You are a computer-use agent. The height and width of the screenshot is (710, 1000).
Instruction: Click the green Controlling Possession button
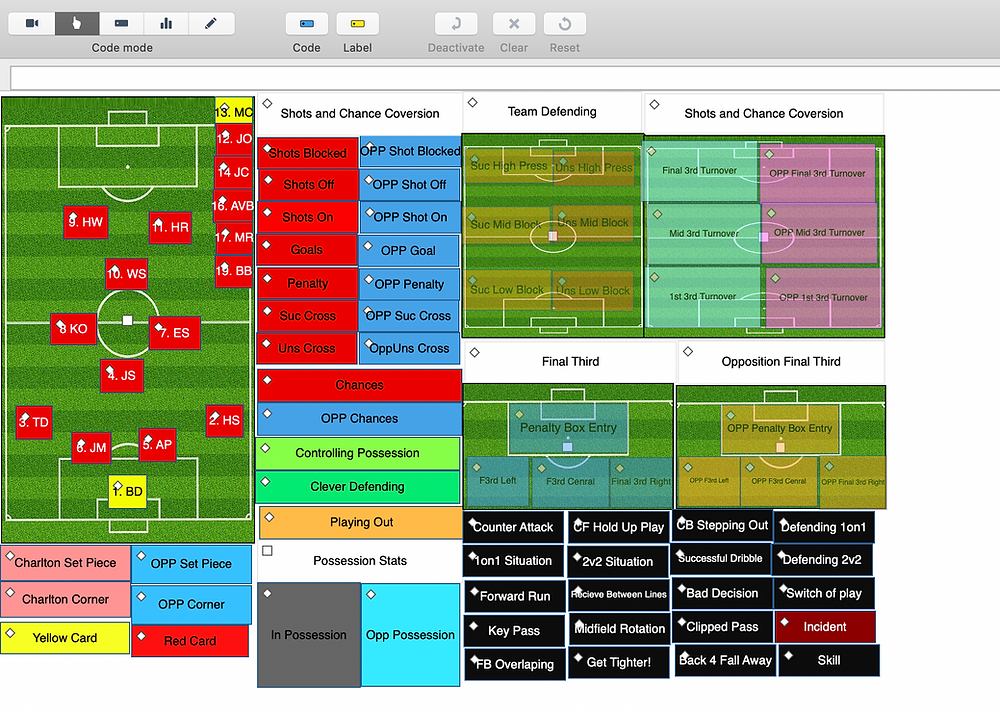point(358,454)
